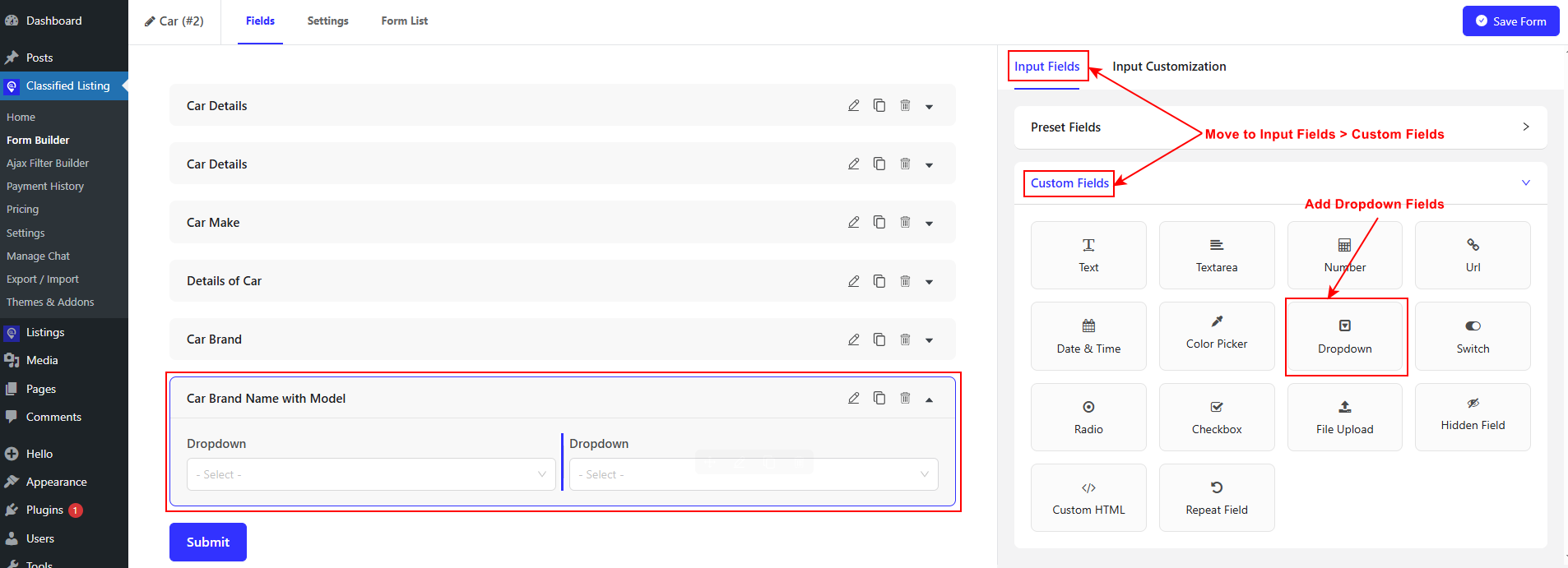Screen dimensions: 1568x568
Task: Duplicate the Car Brand section
Action: click(879, 339)
